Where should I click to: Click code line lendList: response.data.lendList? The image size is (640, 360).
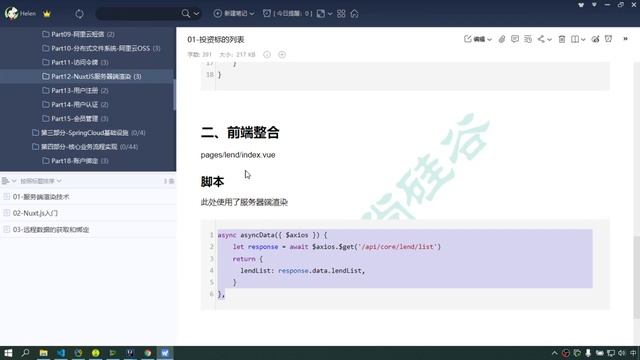coord(302,271)
